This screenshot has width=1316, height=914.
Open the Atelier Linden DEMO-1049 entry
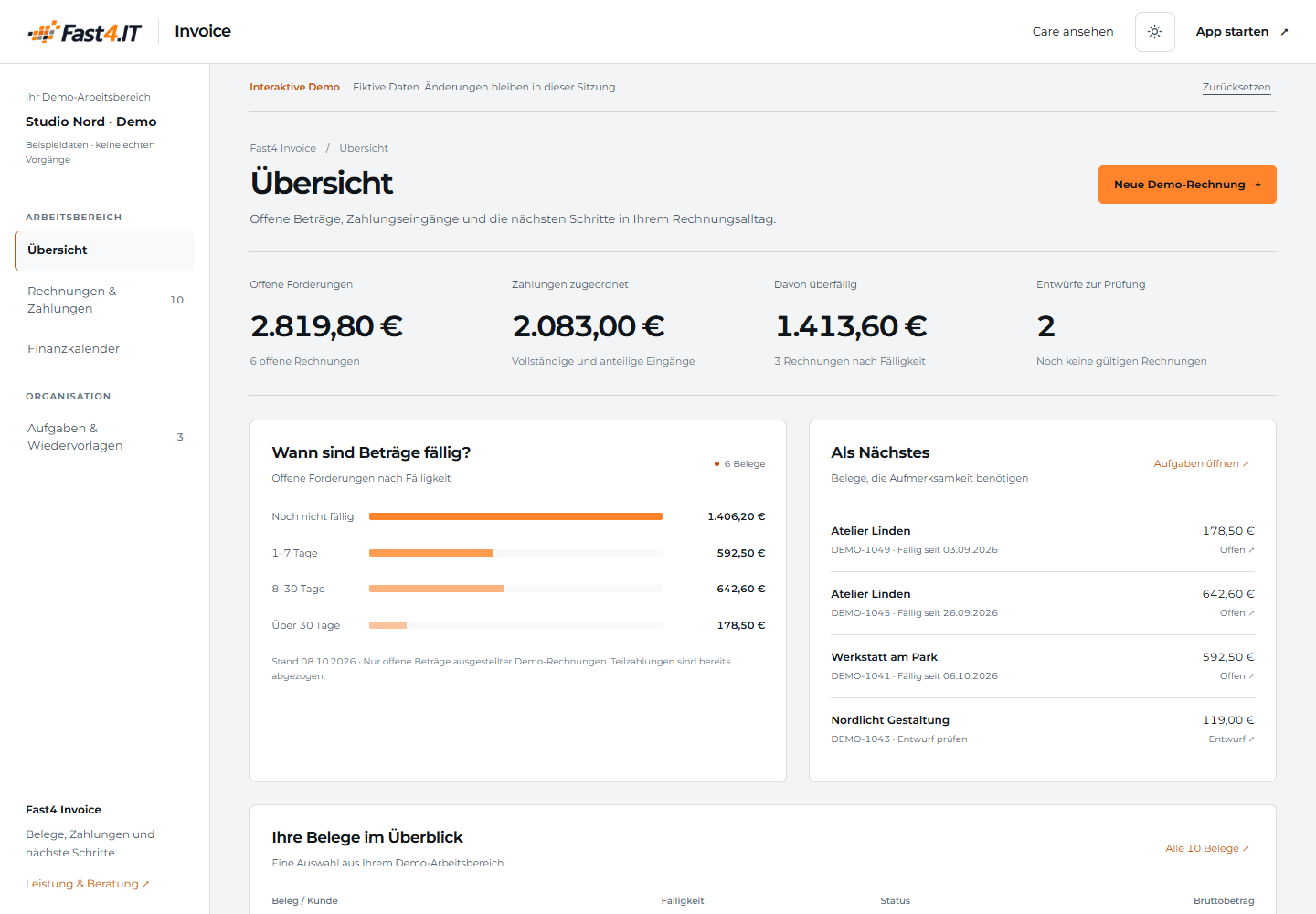pos(1043,540)
